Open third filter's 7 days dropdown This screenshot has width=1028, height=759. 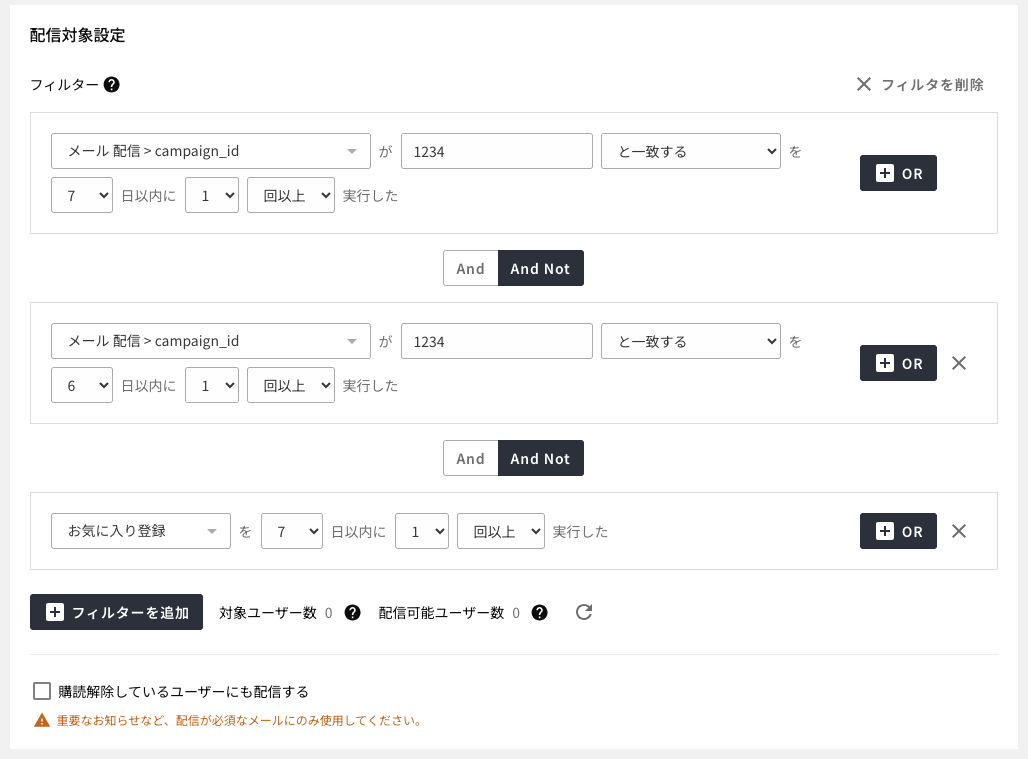292,531
